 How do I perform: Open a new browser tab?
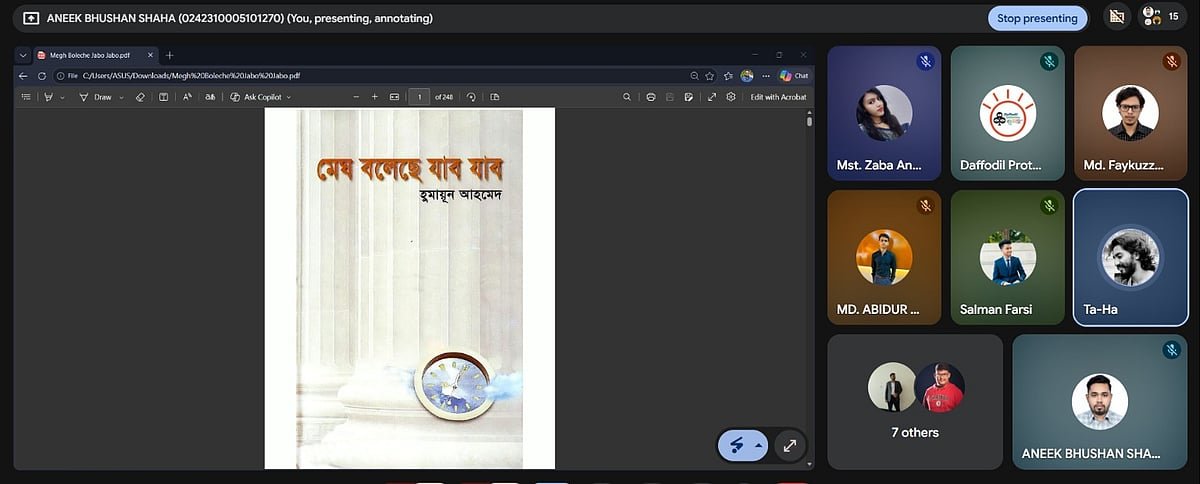coord(169,55)
